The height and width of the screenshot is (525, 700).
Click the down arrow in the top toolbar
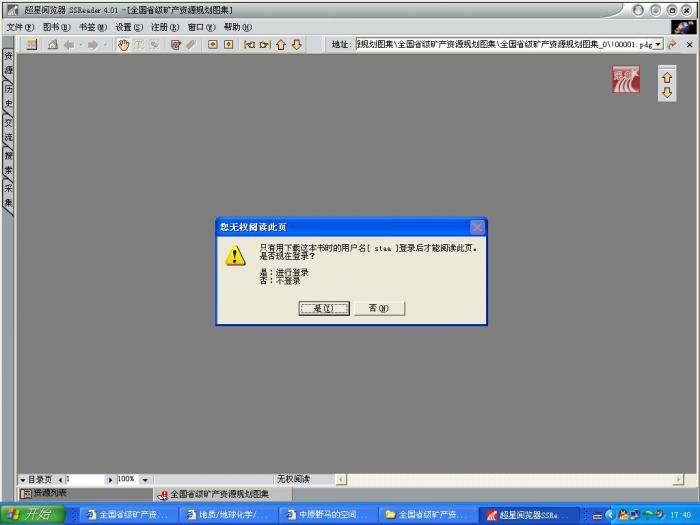[x=297, y=45]
